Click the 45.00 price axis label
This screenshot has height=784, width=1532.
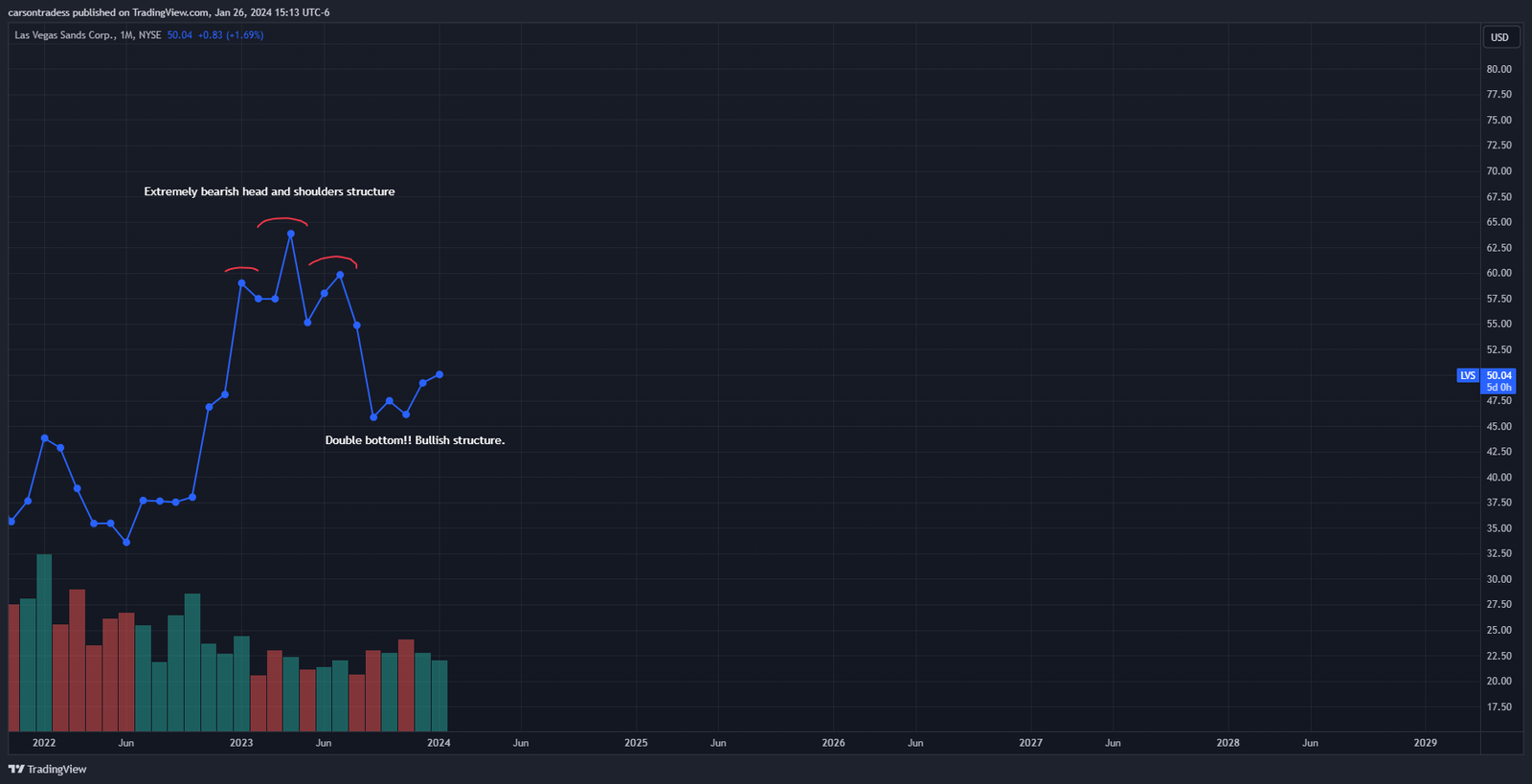(x=1498, y=427)
